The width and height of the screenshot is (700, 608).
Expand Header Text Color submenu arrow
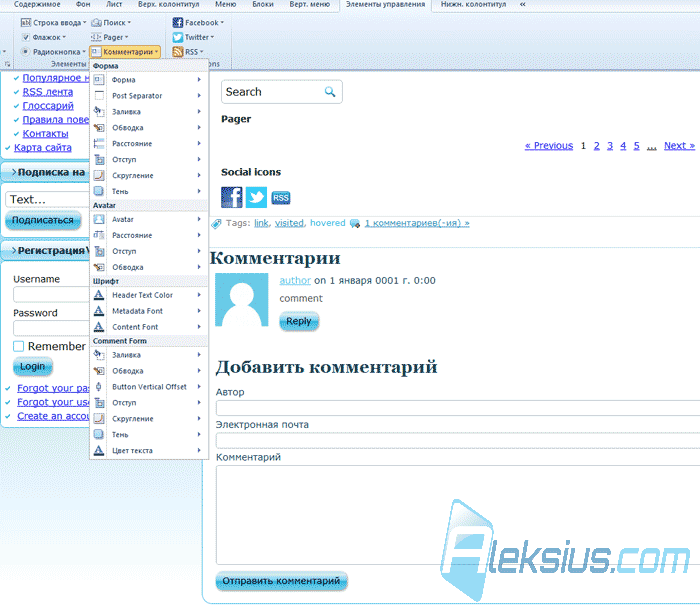coord(199,295)
